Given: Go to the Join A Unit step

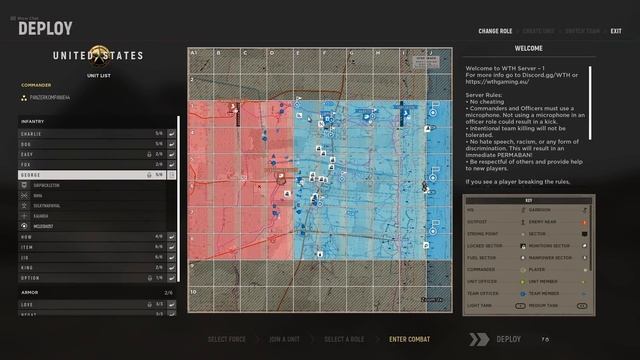Looking at the screenshot, I should tap(284, 339).
